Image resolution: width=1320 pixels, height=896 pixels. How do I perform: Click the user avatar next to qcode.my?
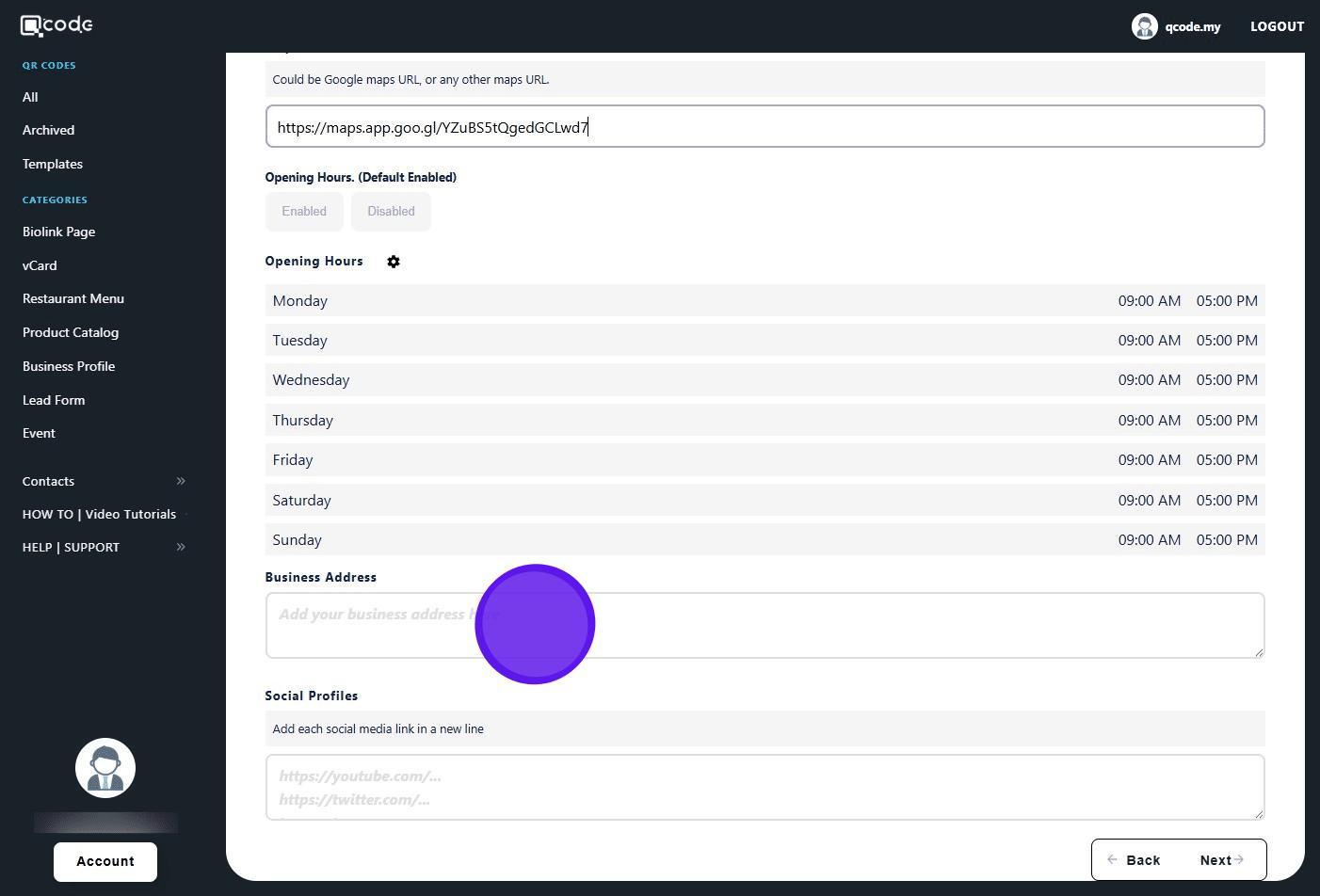click(x=1144, y=26)
